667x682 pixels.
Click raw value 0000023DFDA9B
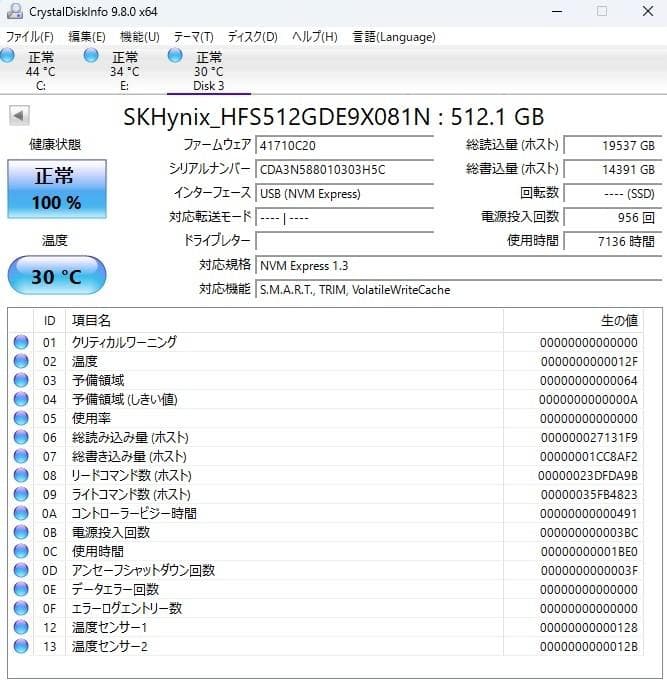point(588,475)
